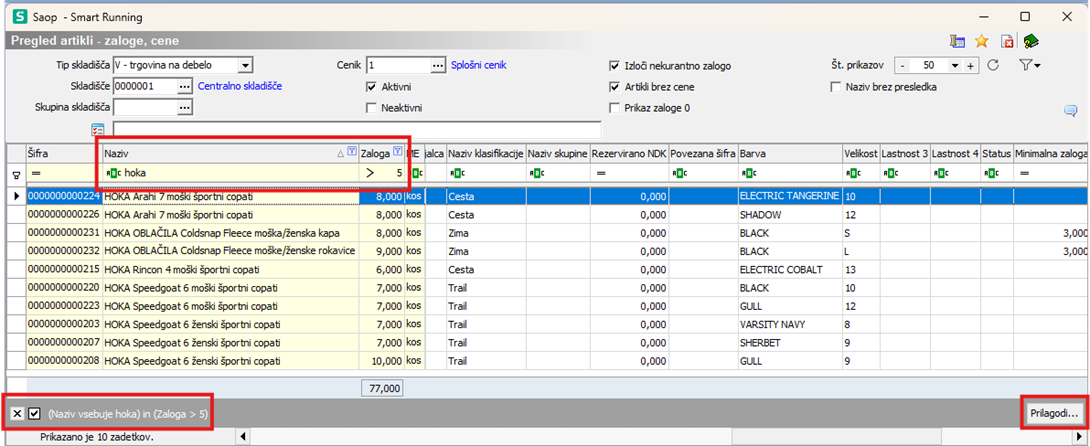Screen dimensions: 1090x446
Task: Increase Št. prikazov with plus button
Action: click(971, 65)
